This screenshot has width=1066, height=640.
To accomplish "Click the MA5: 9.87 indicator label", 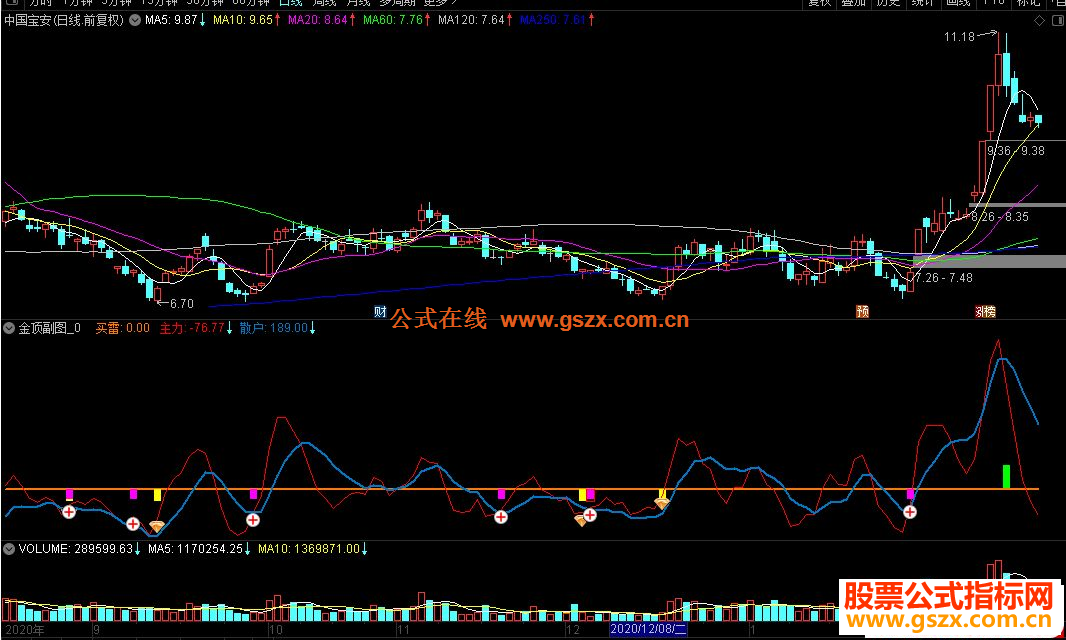I will coord(171,20).
